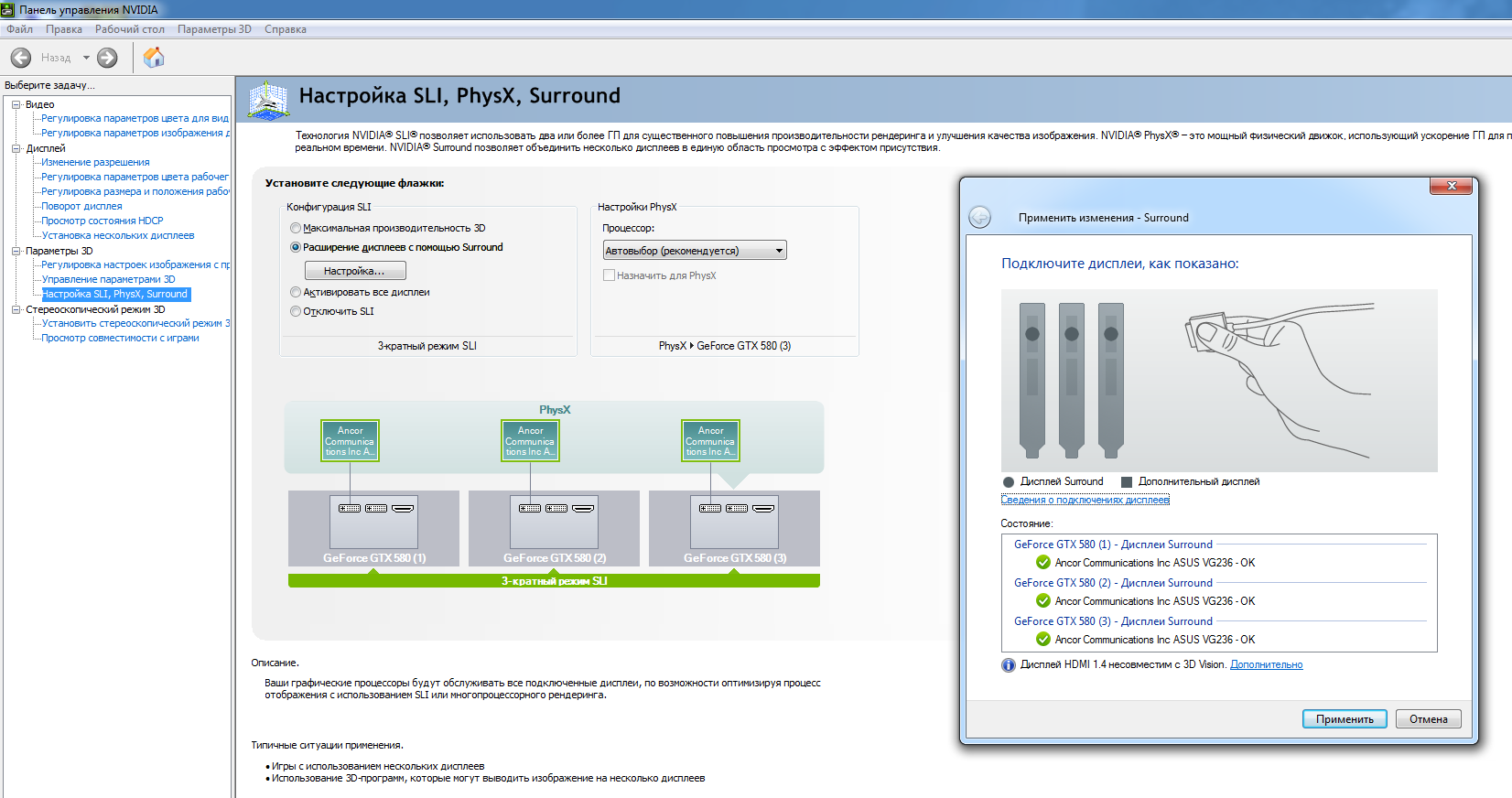Open the PhysX processor dropdown
This screenshot has width=1512, height=798.
695,251
